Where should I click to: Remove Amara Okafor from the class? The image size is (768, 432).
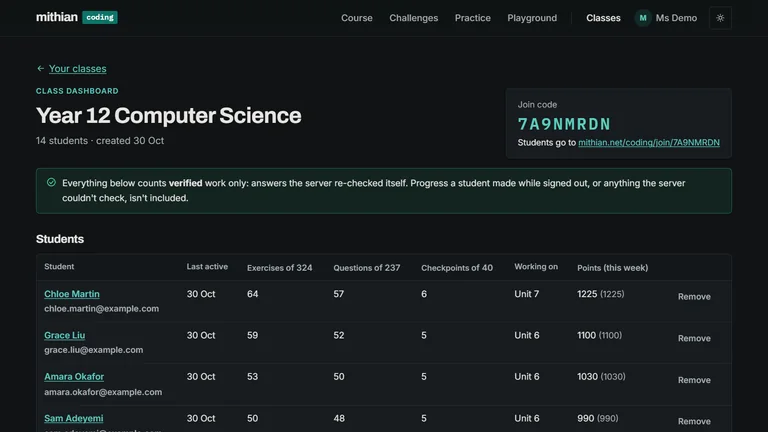pyautogui.click(x=694, y=380)
